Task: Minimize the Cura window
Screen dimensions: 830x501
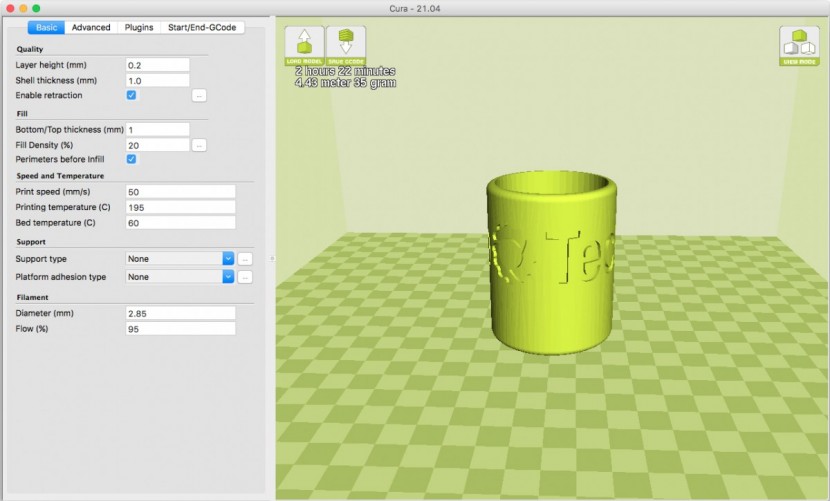Action: (23, 8)
